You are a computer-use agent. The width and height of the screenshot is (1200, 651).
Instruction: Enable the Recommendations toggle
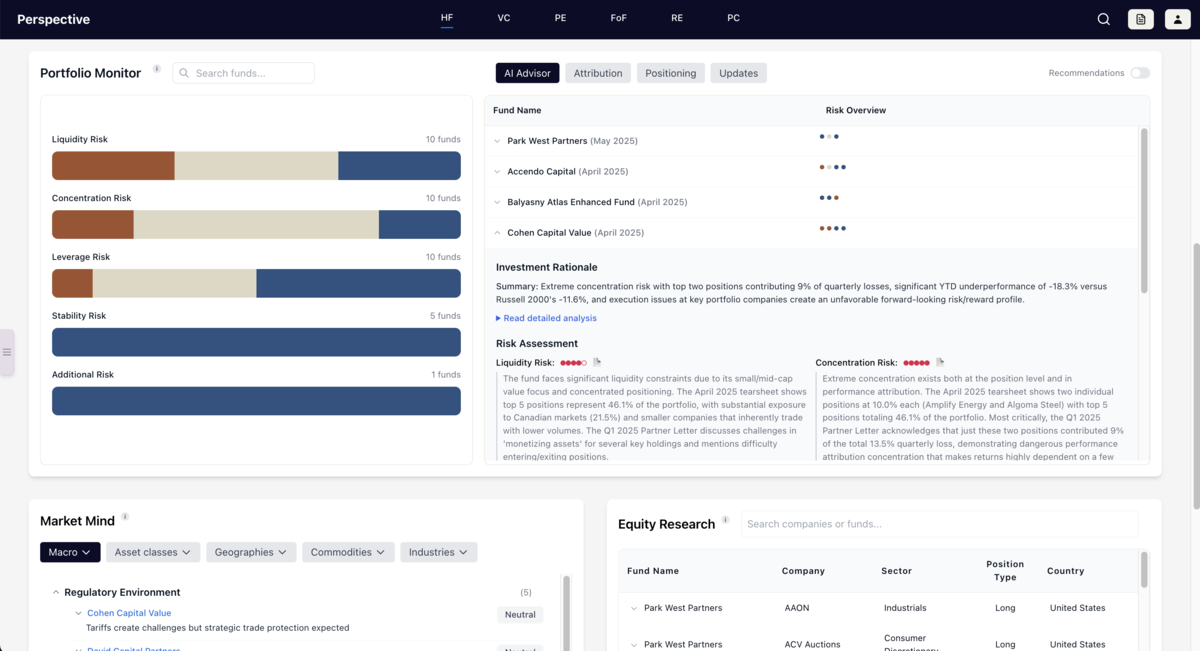(x=1138, y=73)
